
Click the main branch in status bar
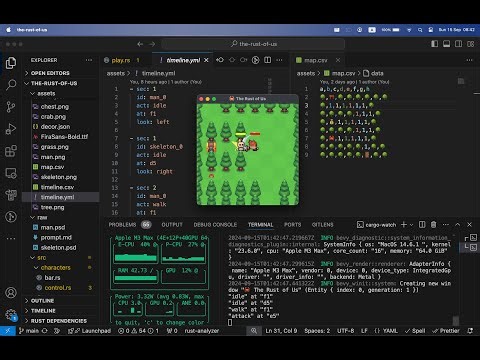(29, 331)
